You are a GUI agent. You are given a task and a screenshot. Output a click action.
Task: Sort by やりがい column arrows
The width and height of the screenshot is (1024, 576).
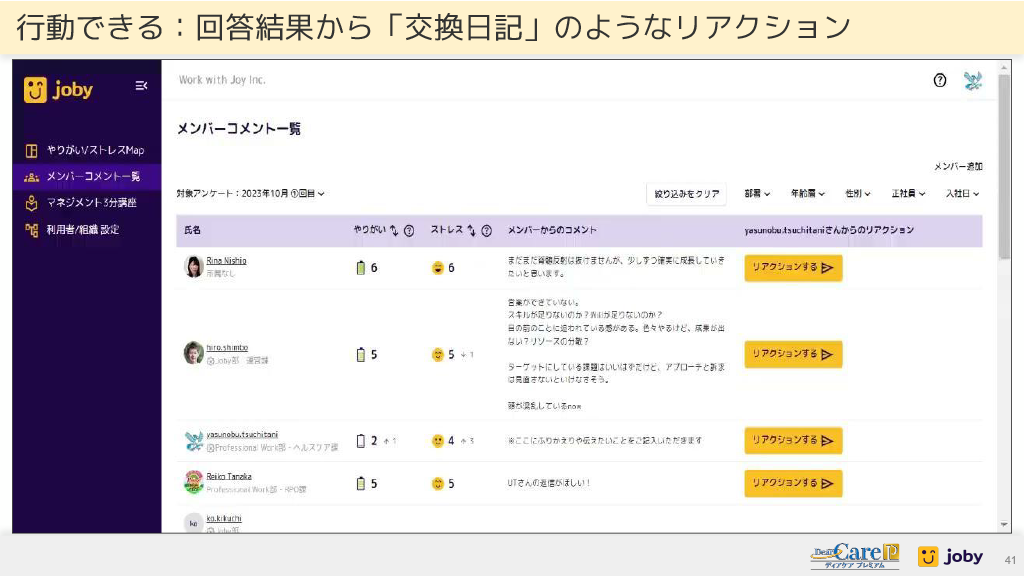pyautogui.click(x=394, y=231)
